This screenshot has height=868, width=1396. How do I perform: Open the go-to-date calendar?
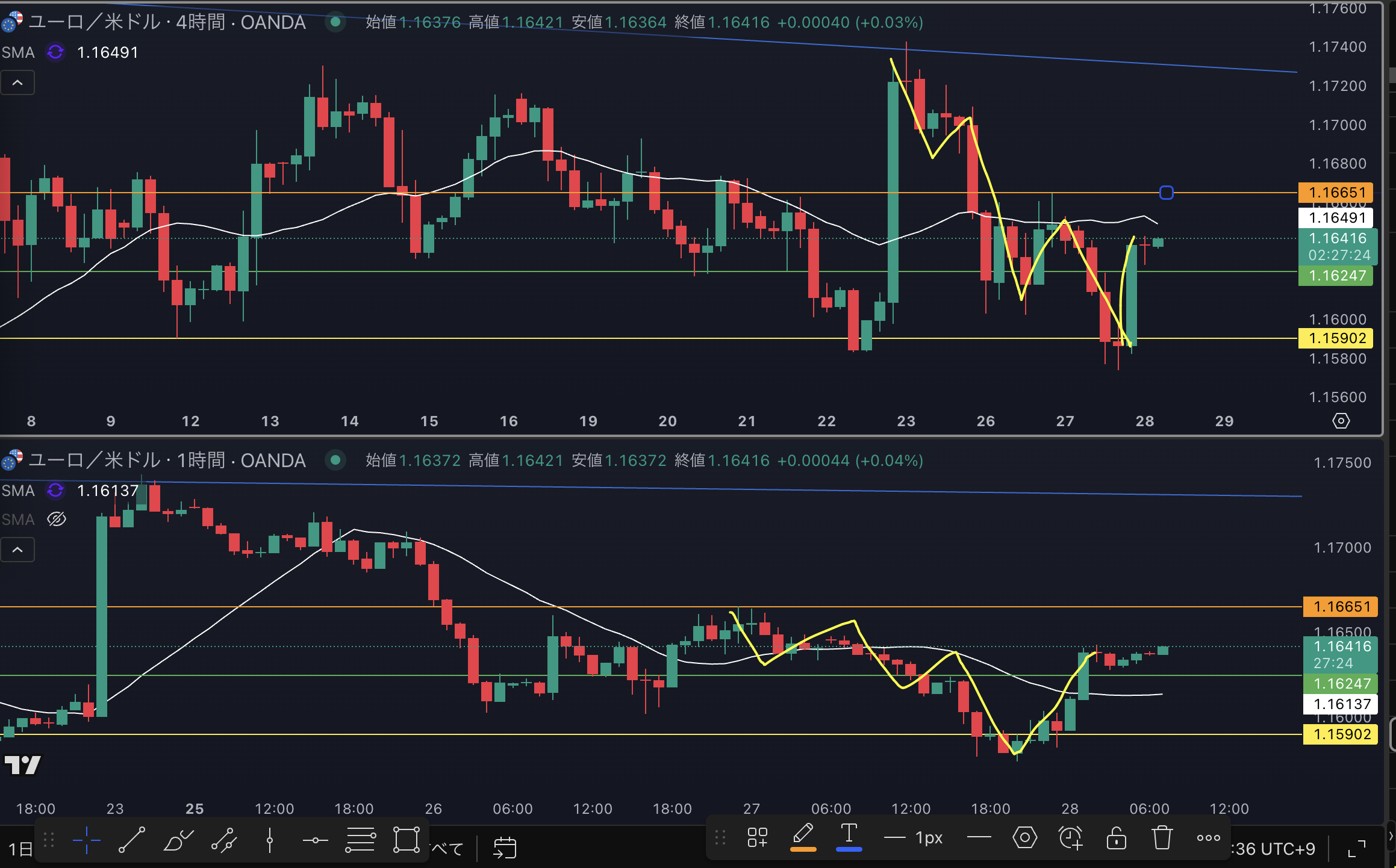point(505,848)
